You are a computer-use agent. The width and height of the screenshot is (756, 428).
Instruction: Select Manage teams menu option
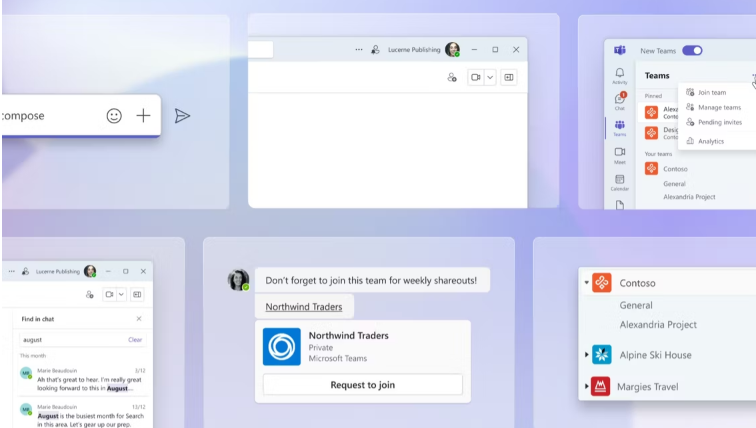coord(716,107)
